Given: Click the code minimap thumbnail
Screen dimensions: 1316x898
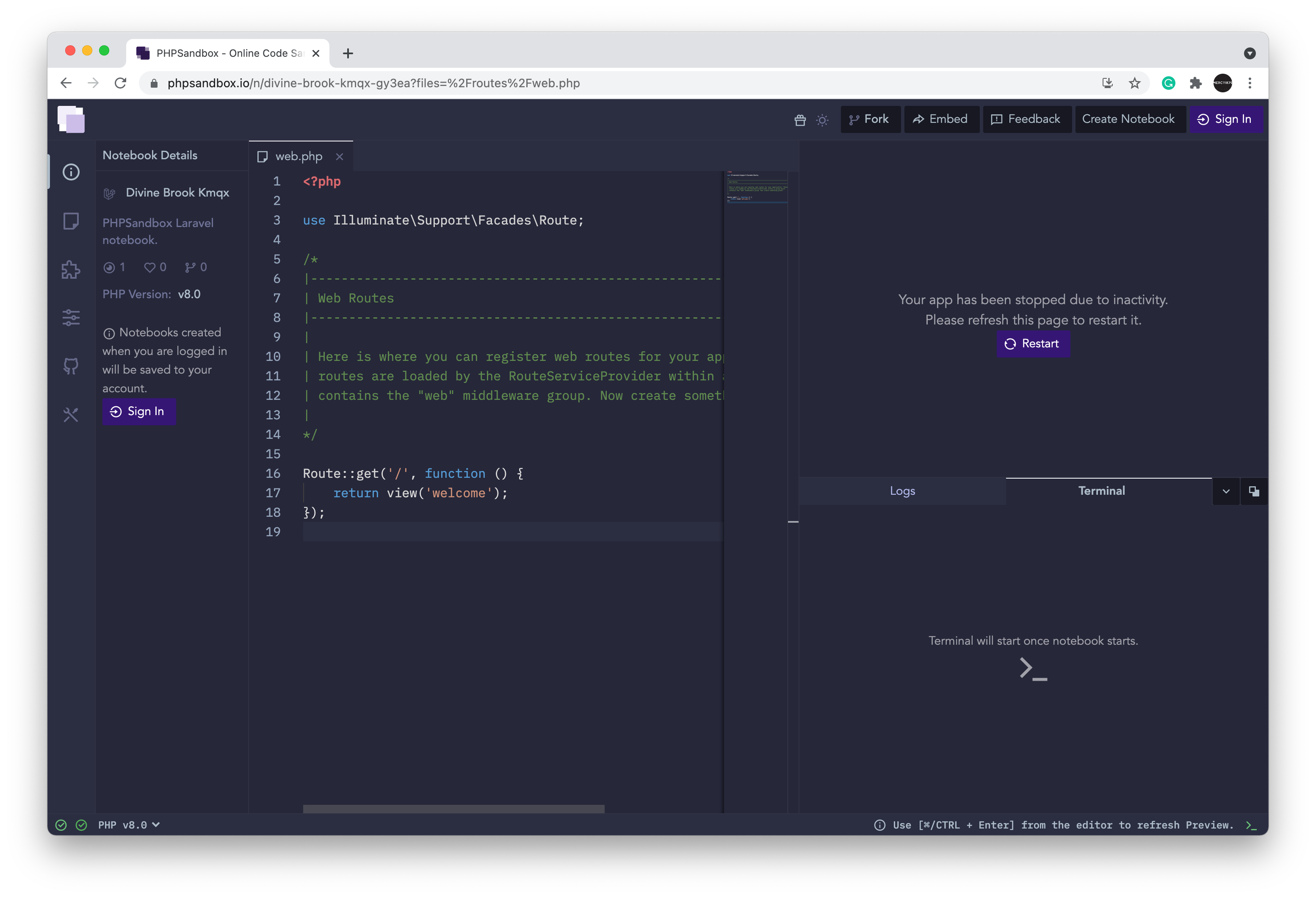Looking at the screenshot, I should (x=757, y=187).
